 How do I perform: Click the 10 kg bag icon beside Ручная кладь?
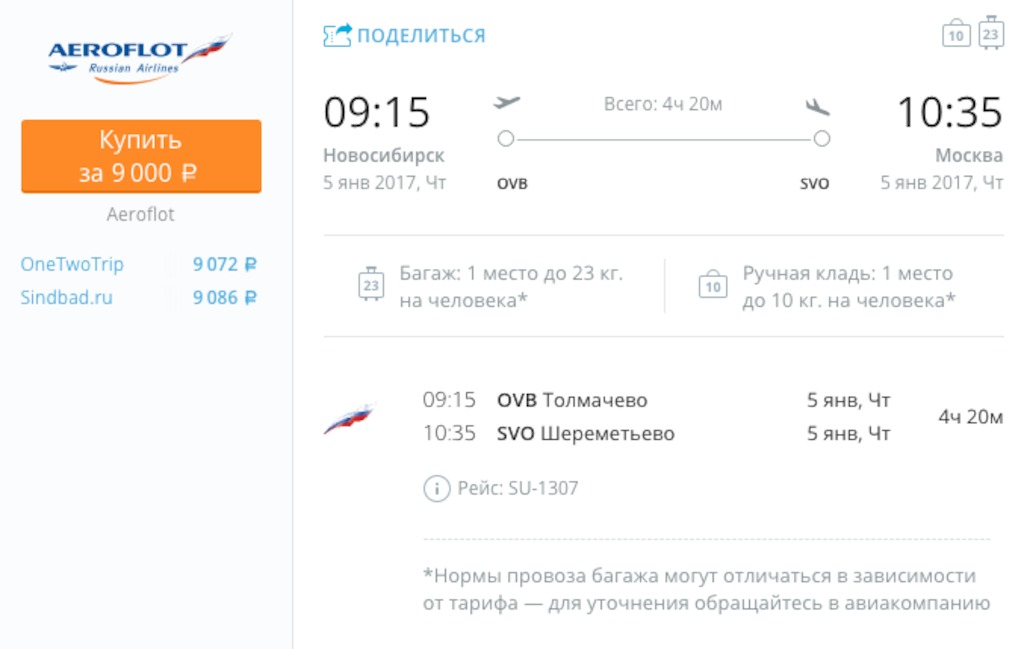pyautogui.click(x=712, y=285)
